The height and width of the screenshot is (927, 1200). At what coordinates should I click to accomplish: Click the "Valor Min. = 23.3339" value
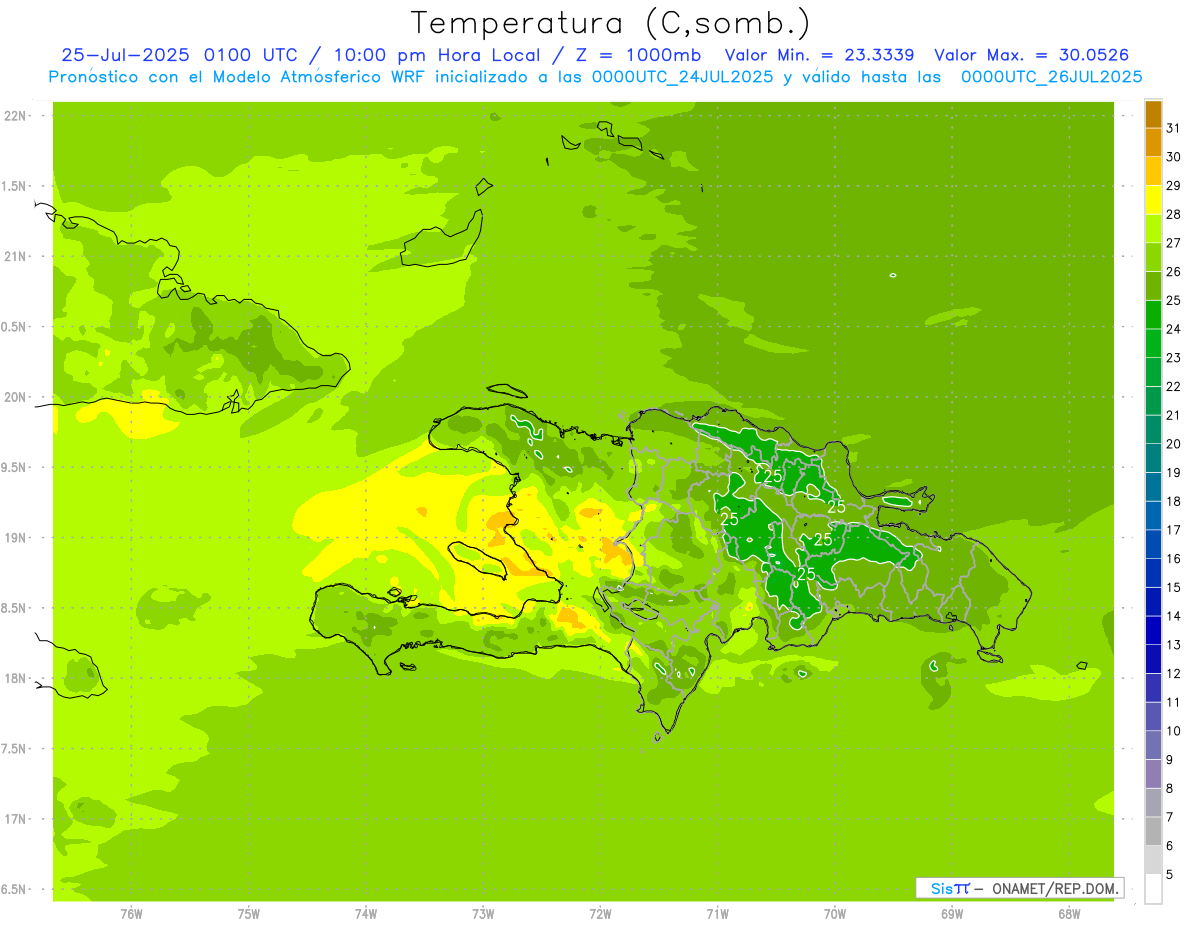tap(819, 55)
